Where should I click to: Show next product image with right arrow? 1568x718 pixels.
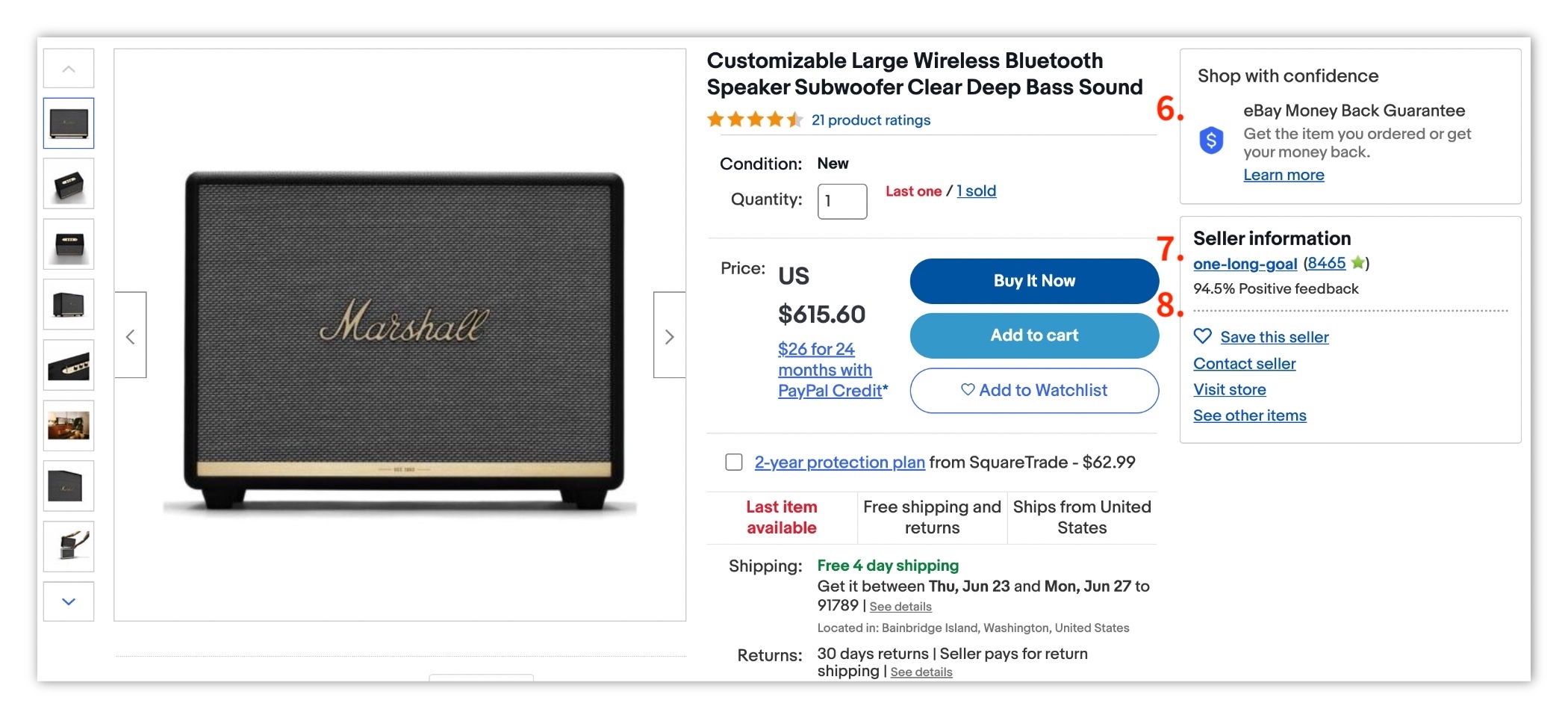669,336
